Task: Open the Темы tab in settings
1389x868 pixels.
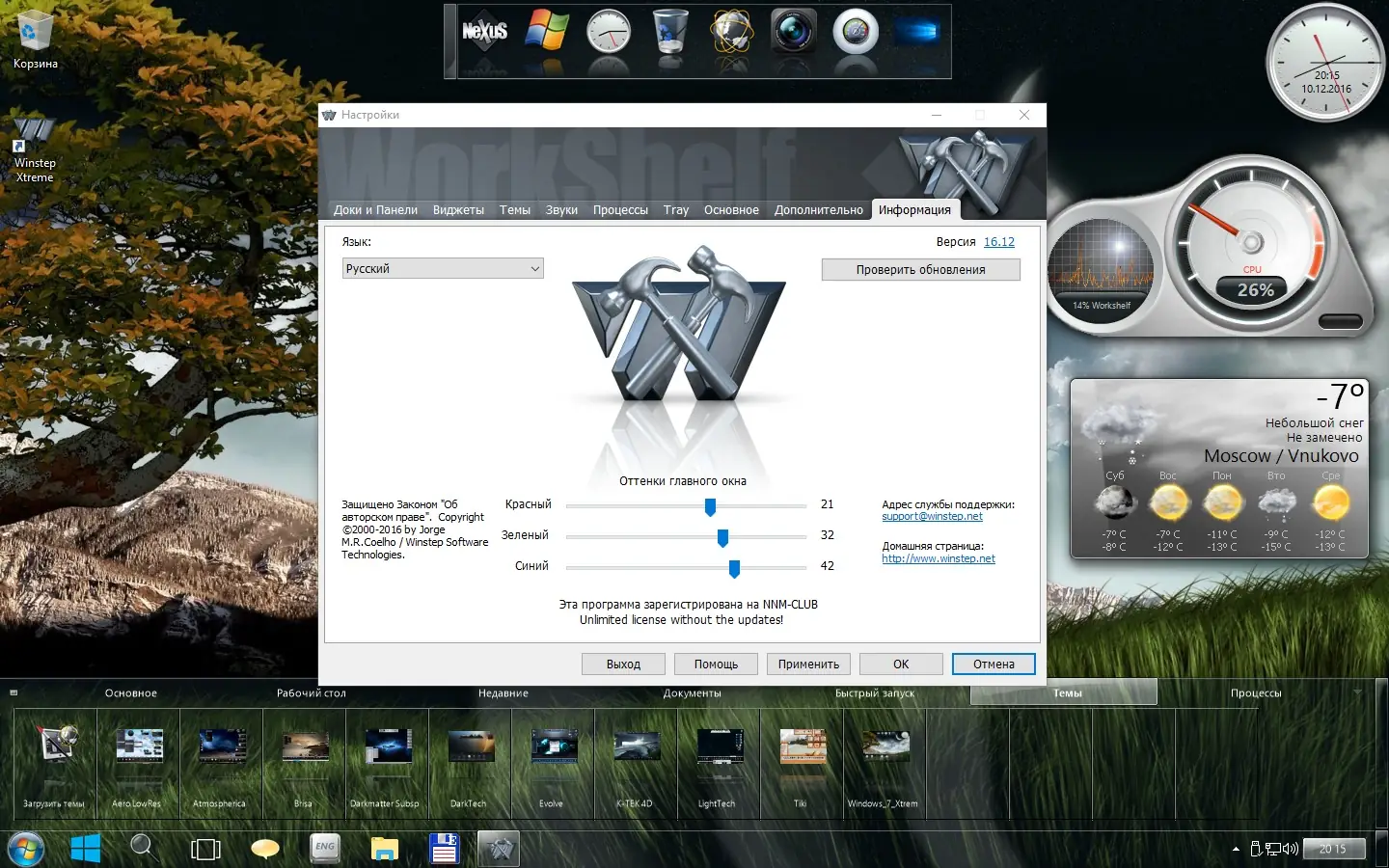Action: 515,210
